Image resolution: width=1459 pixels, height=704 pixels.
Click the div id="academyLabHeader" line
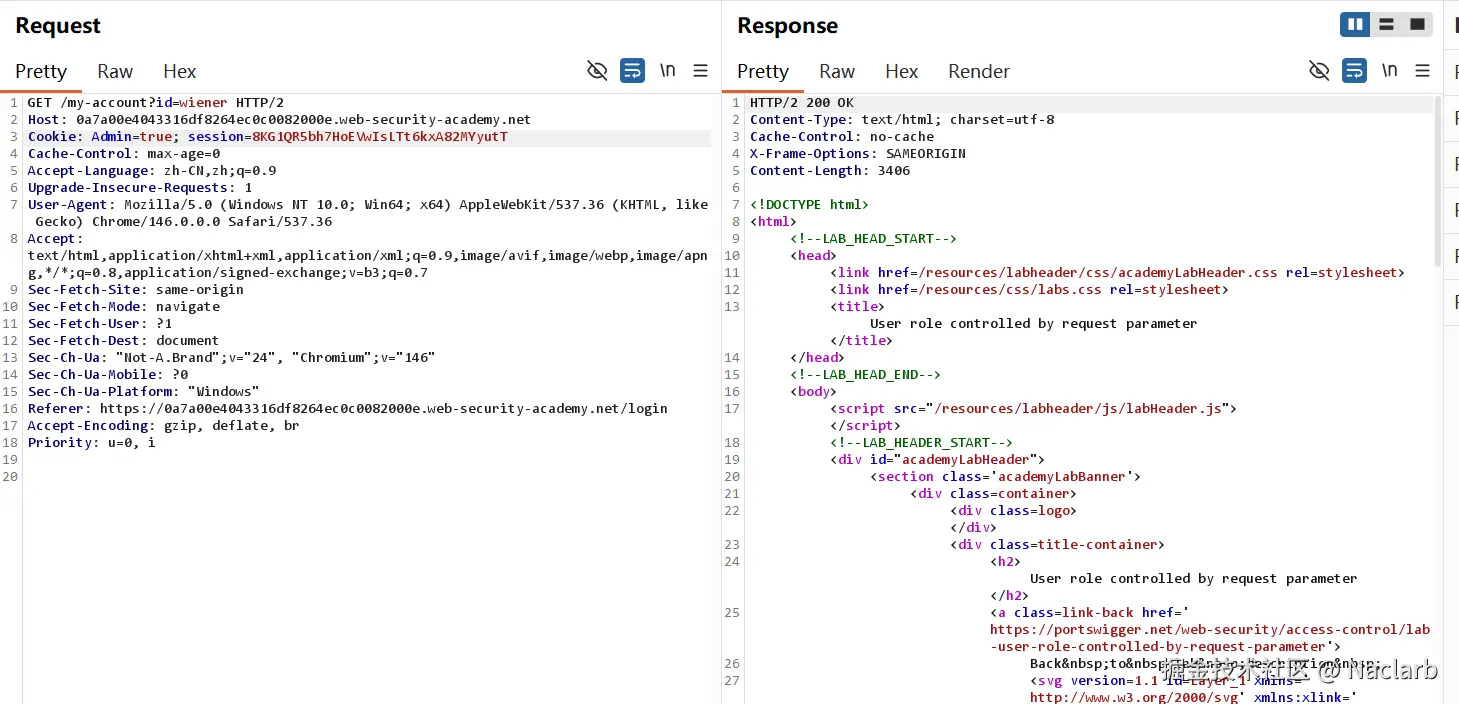point(937,459)
